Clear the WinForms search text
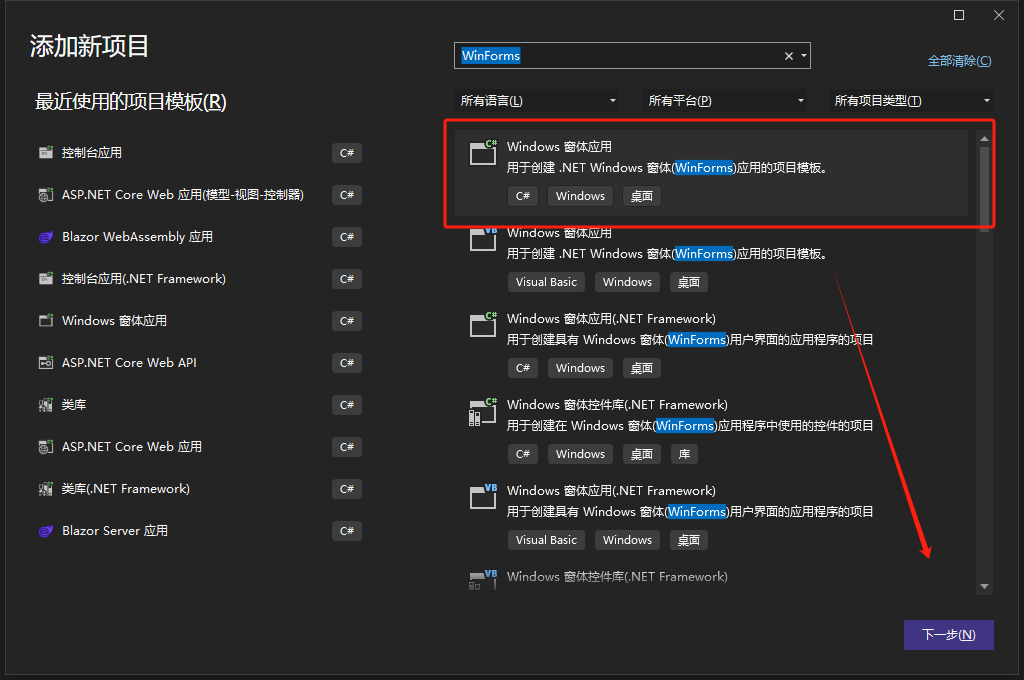The image size is (1024, 680). 789,56
